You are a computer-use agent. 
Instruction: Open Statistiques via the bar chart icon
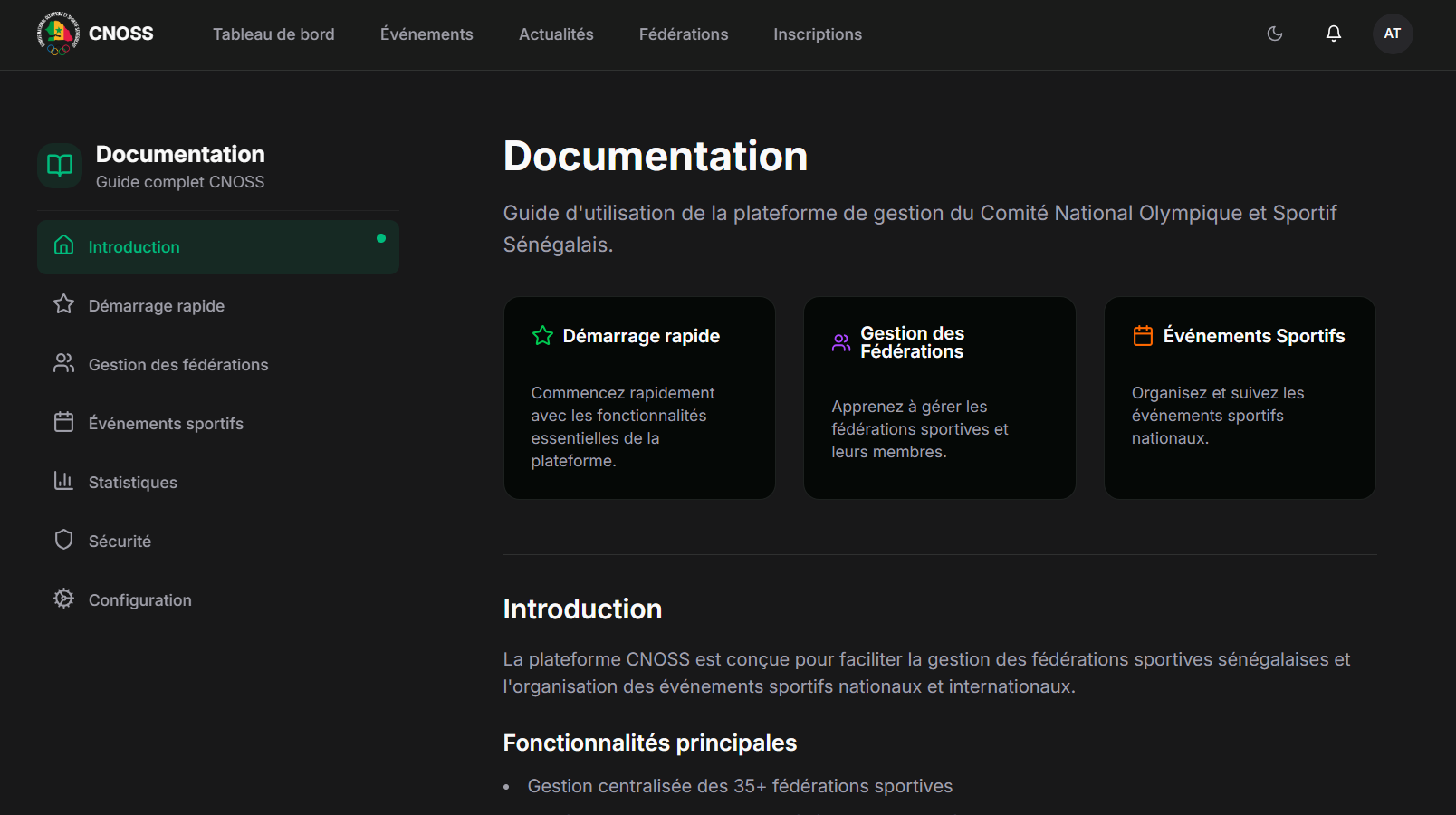[x=63, y=481]
